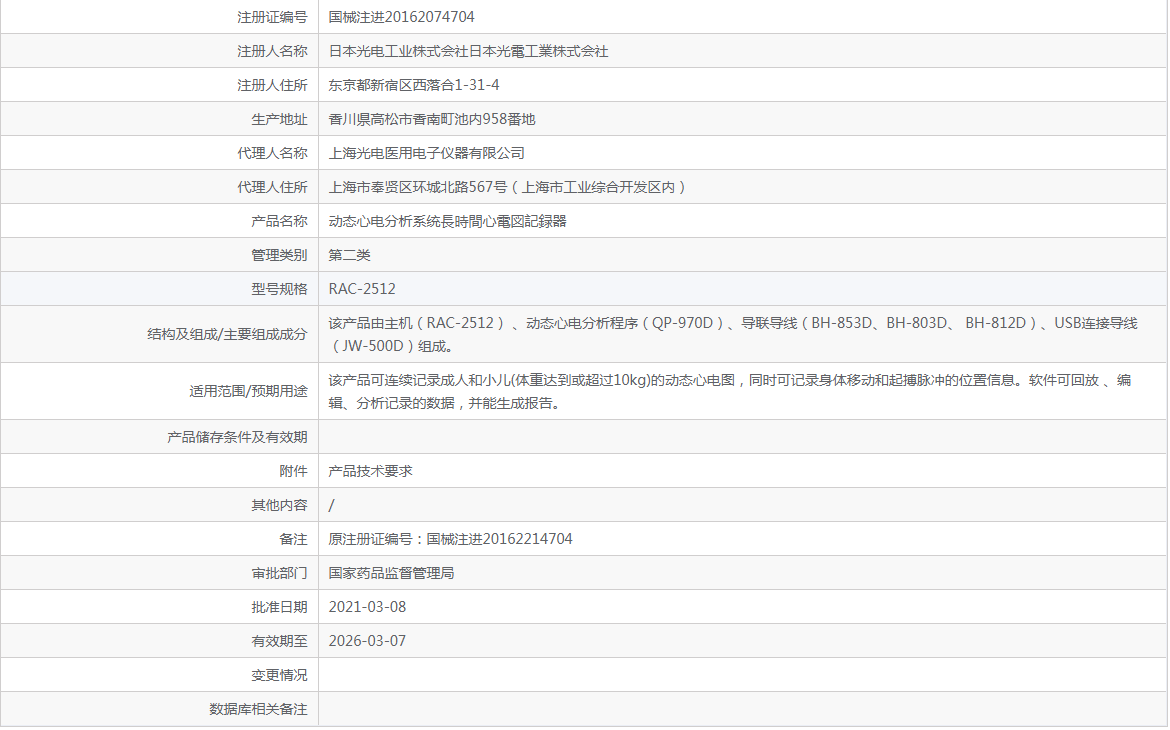Select the 变更情况 label
Screen dimensions: 1170x730
[x=279, y=676]
